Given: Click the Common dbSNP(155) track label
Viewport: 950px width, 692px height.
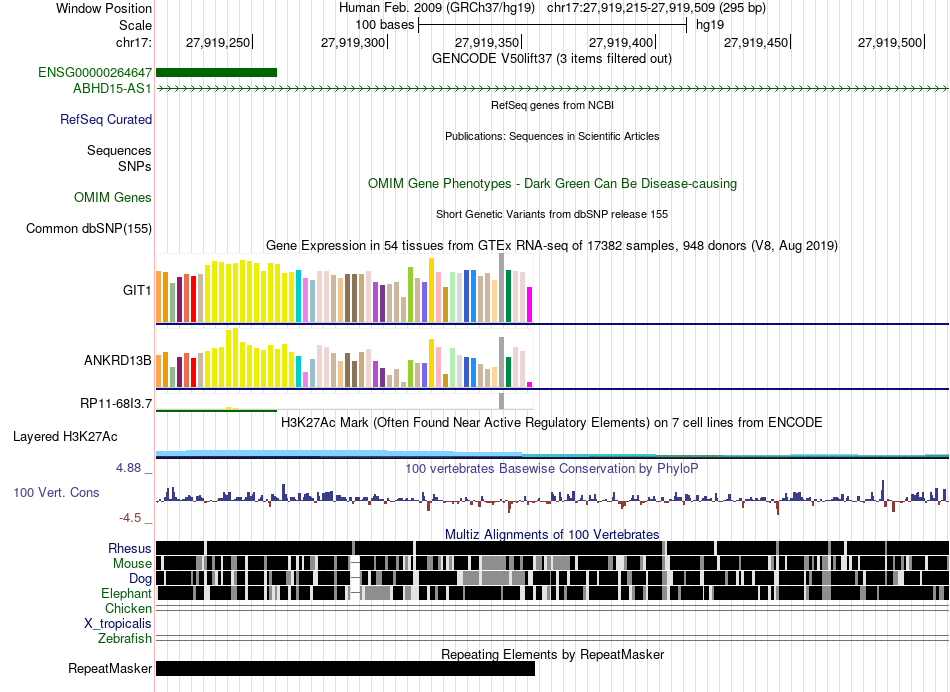Looking at the screenshot, I should (88, 228).
